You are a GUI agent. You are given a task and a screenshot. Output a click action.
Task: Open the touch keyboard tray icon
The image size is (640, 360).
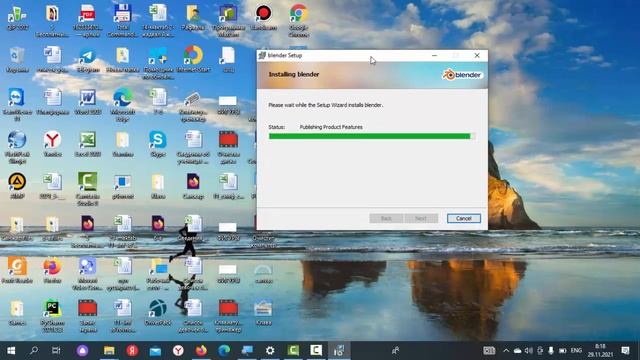[x=489, y=351]
